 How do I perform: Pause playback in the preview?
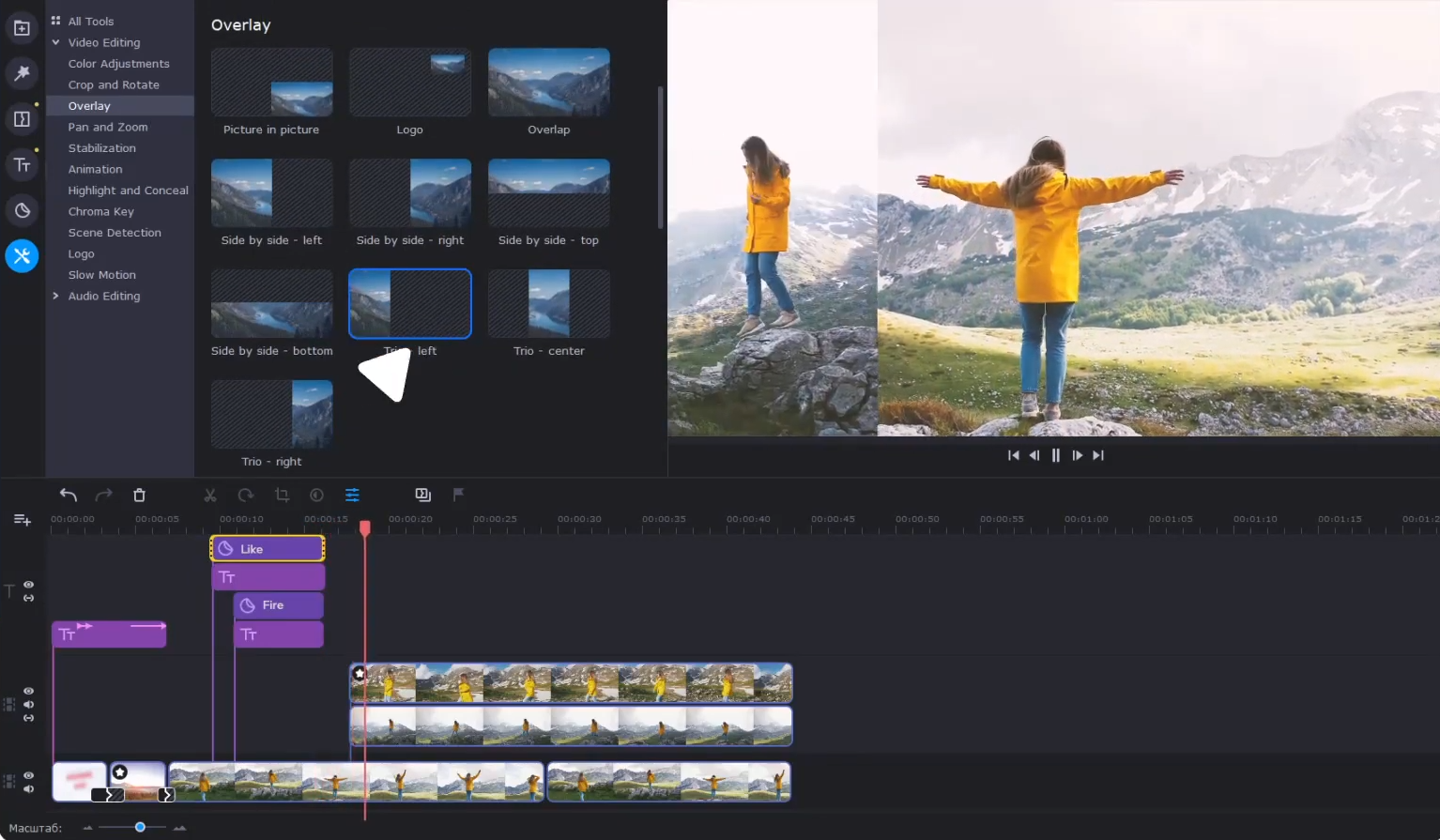pos(1055,455)
